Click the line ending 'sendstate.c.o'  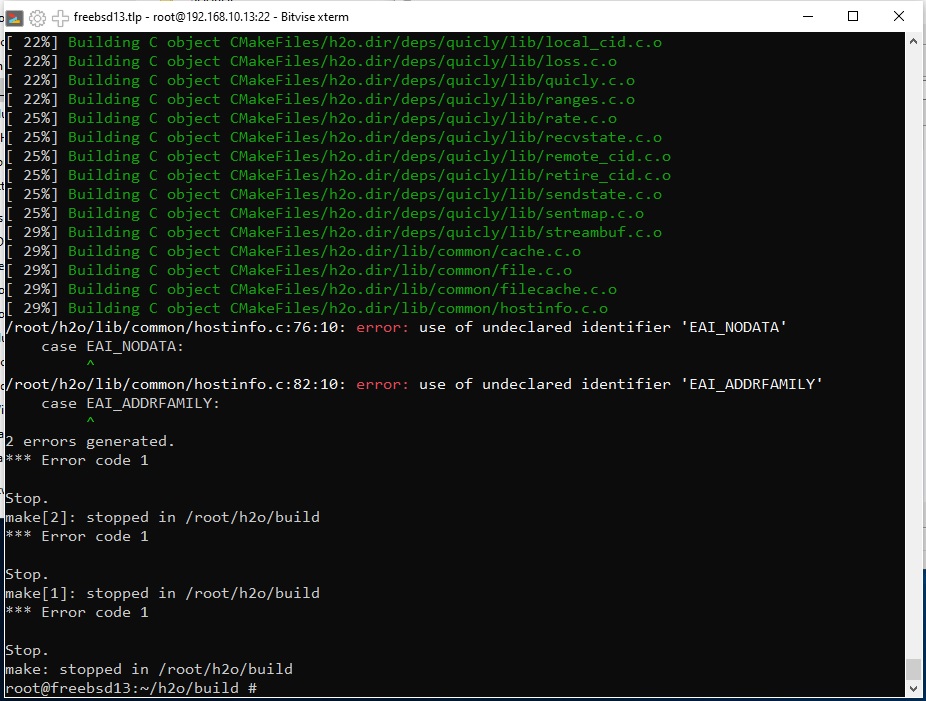[334, 194]
